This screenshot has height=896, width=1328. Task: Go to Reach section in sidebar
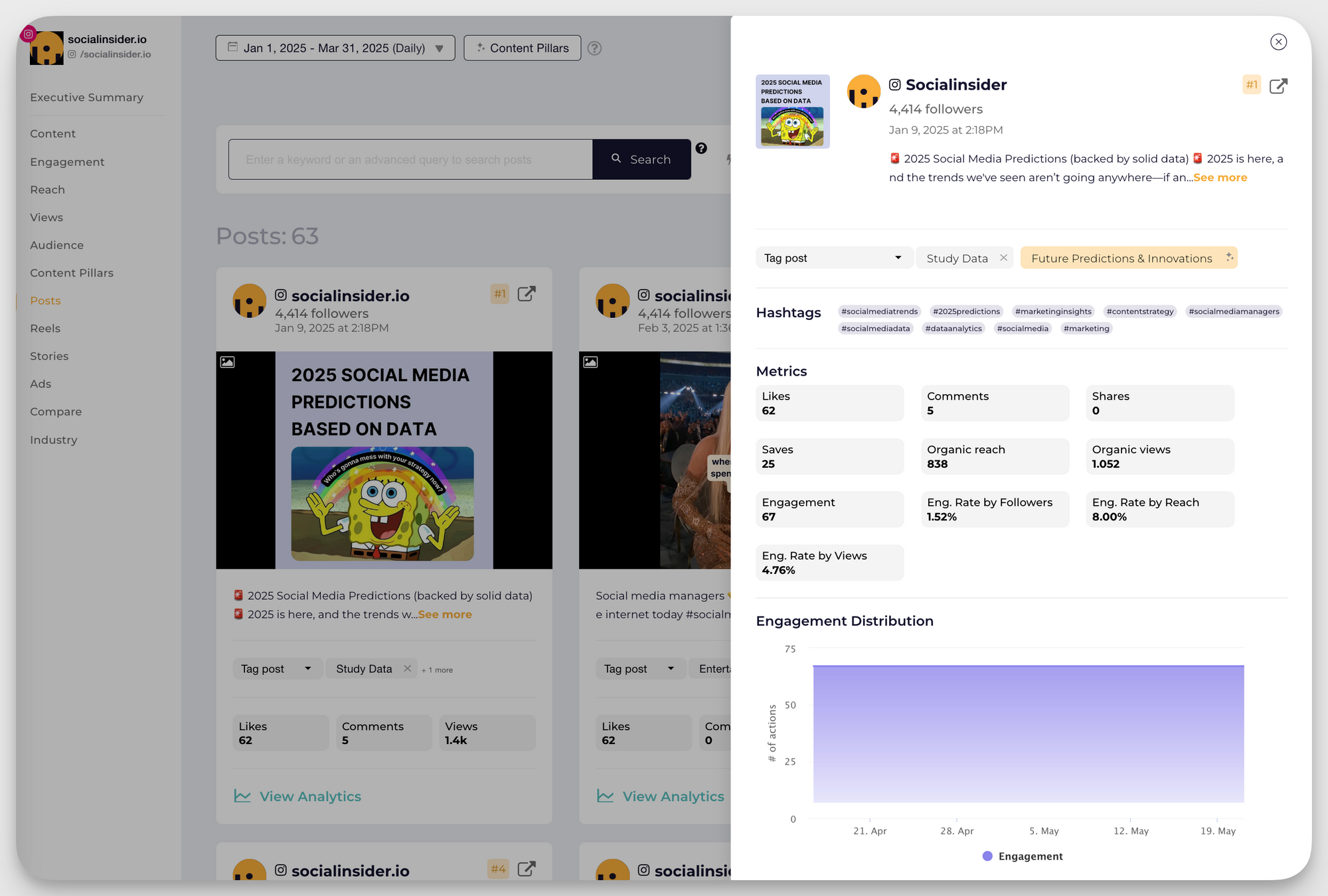point(47,190)
